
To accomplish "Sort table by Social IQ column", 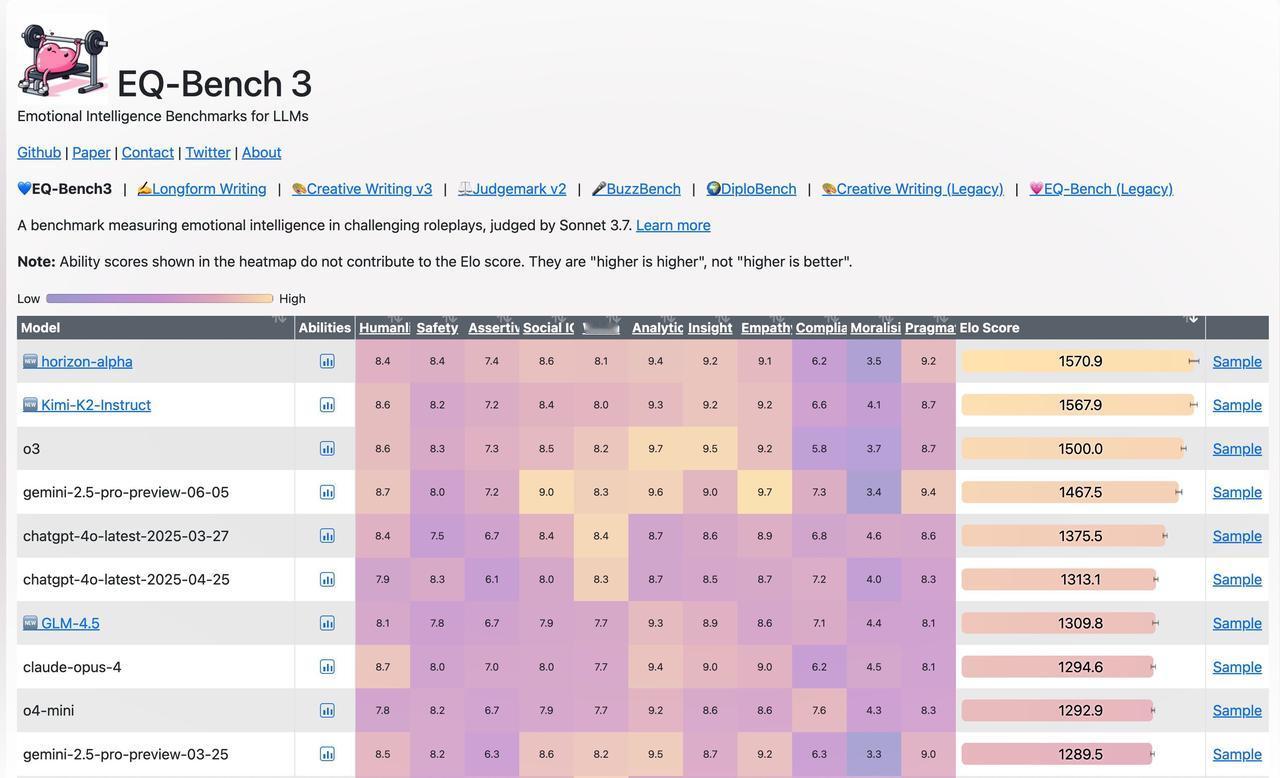I will 547,328.
